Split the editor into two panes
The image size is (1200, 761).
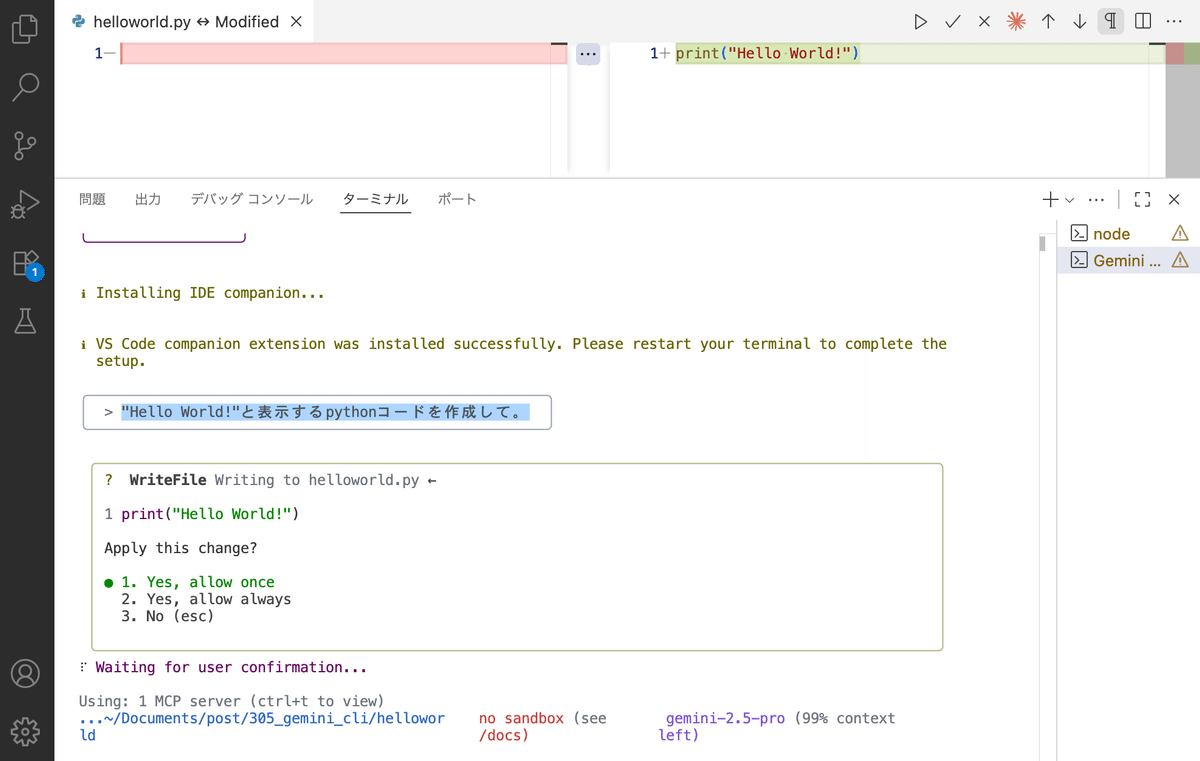(1142, 20)
